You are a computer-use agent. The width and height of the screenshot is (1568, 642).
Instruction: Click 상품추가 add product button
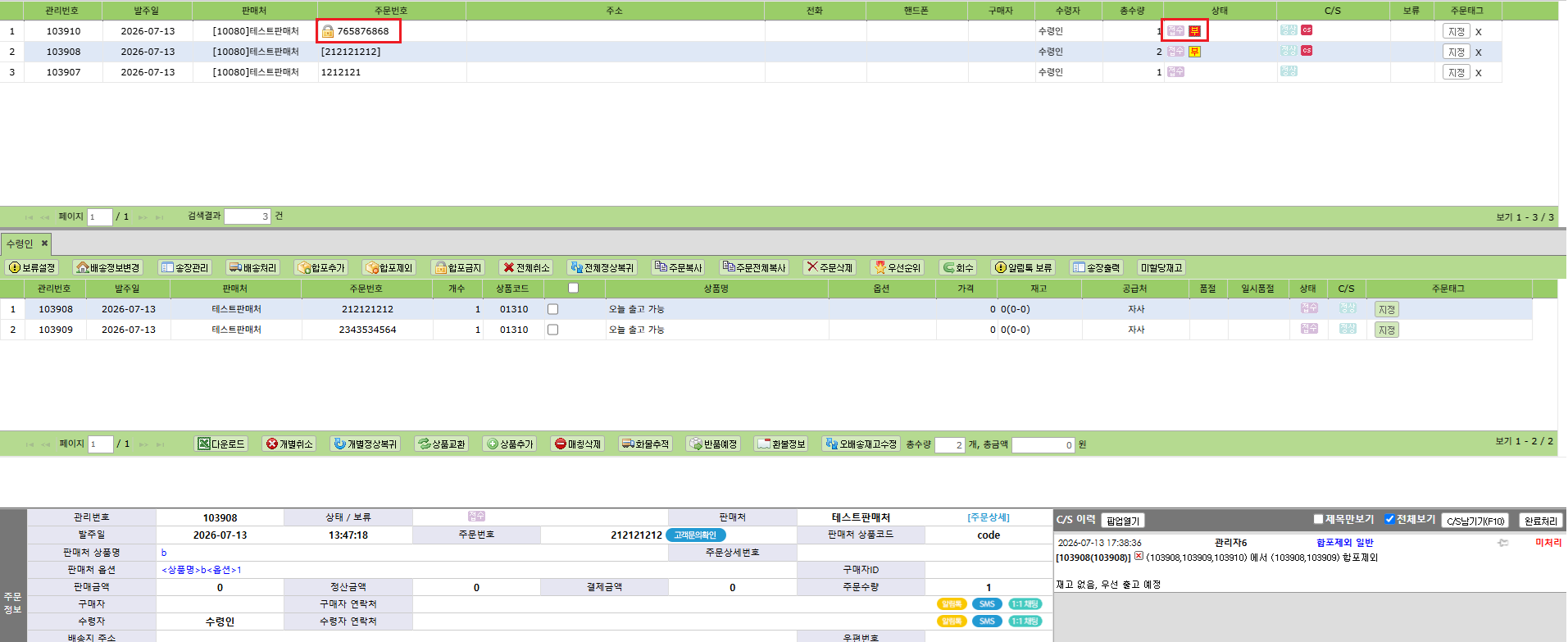510,444
